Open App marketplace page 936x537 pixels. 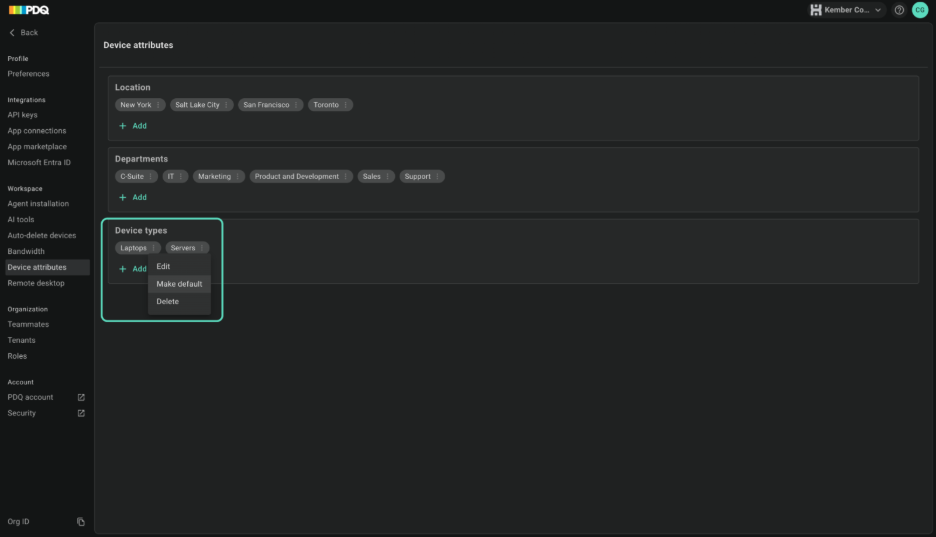pyautogui.click(x=37, y=147)
